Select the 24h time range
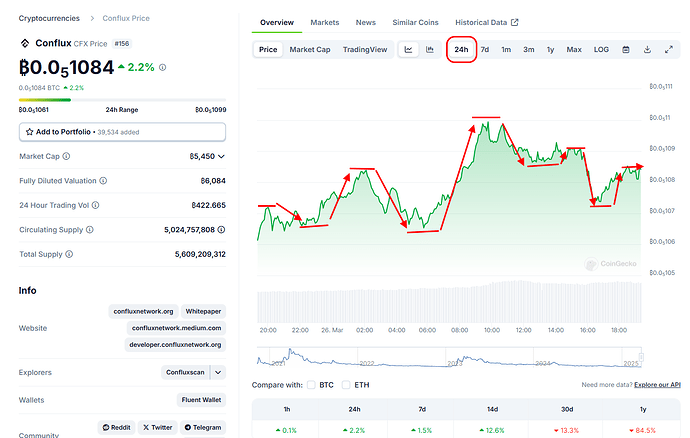This screenshot has width=690, height=438. pos(461,50)
